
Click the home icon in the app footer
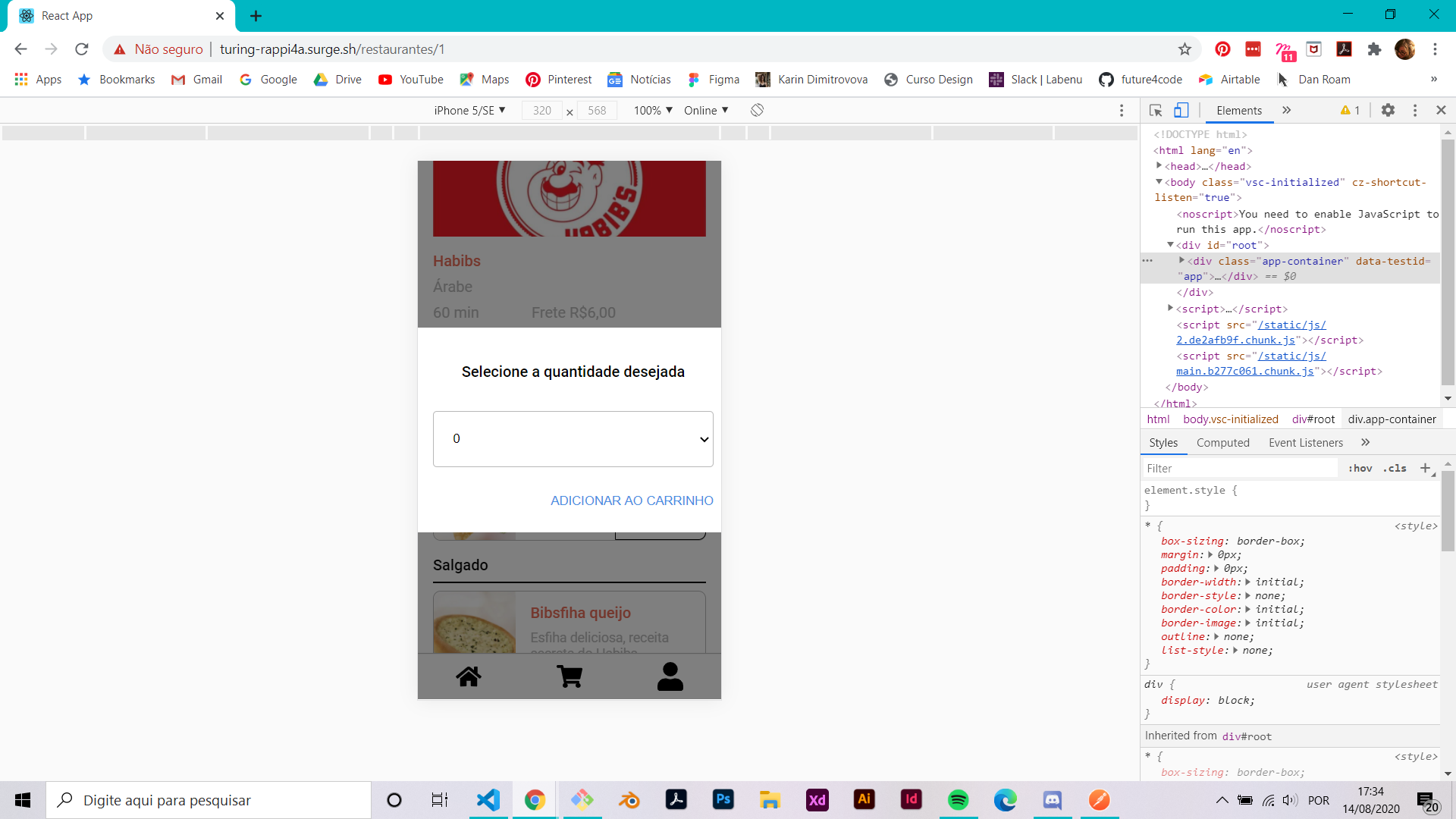(468, 676)
